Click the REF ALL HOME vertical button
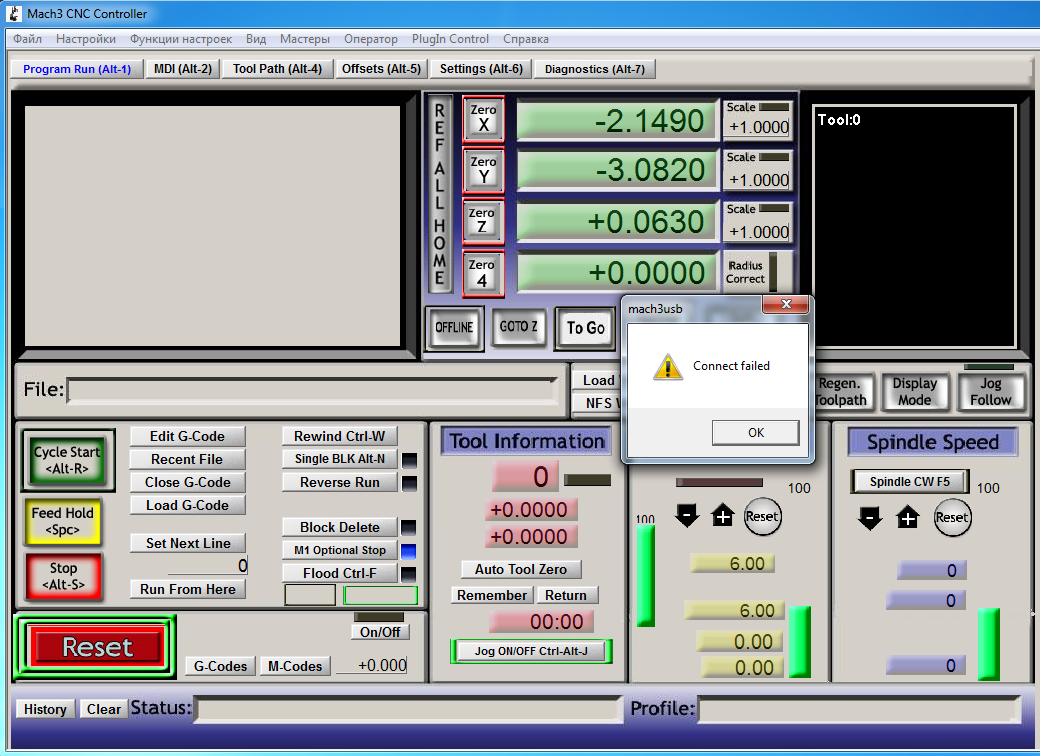The image size is (1040, 756). pos(439,194)
